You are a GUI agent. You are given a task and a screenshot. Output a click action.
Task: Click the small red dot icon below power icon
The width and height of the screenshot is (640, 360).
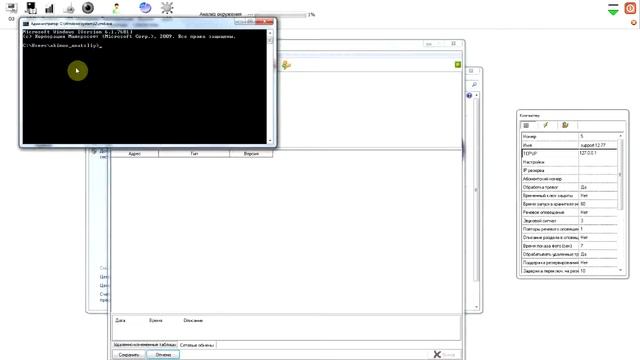pyautogui.click(x=633, y=23)
